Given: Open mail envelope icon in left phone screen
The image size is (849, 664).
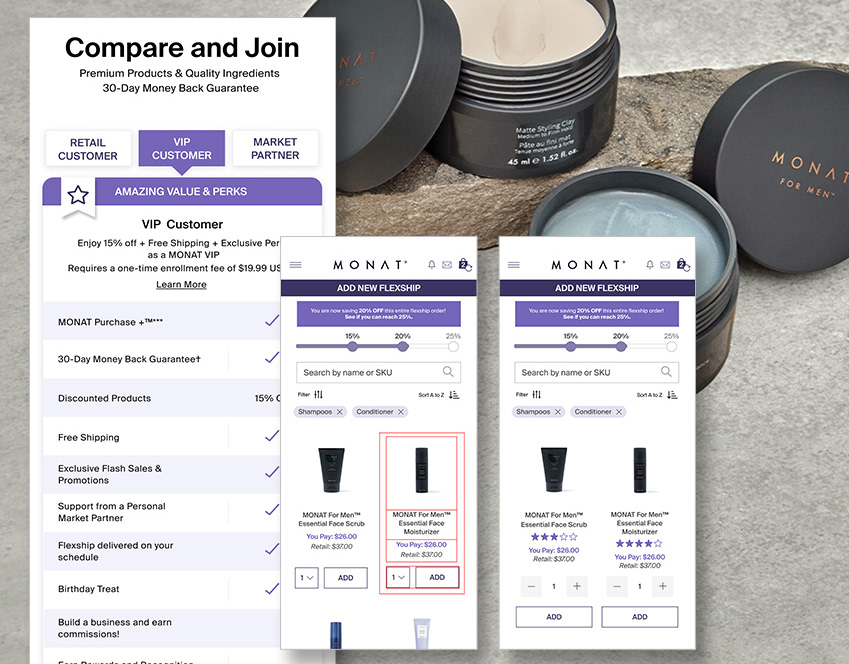Looking at the screenshot, I should pos(447,265).
